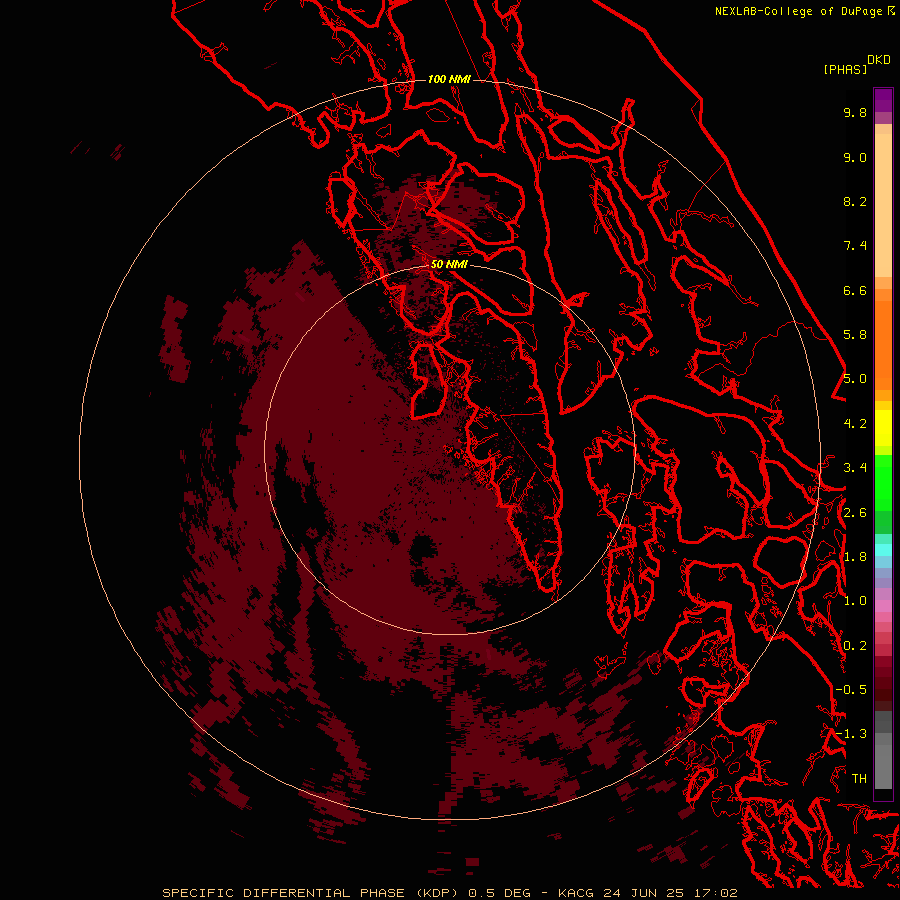
Task: Click the 50 NMI range ring label
Action: [x=449, y=264]
